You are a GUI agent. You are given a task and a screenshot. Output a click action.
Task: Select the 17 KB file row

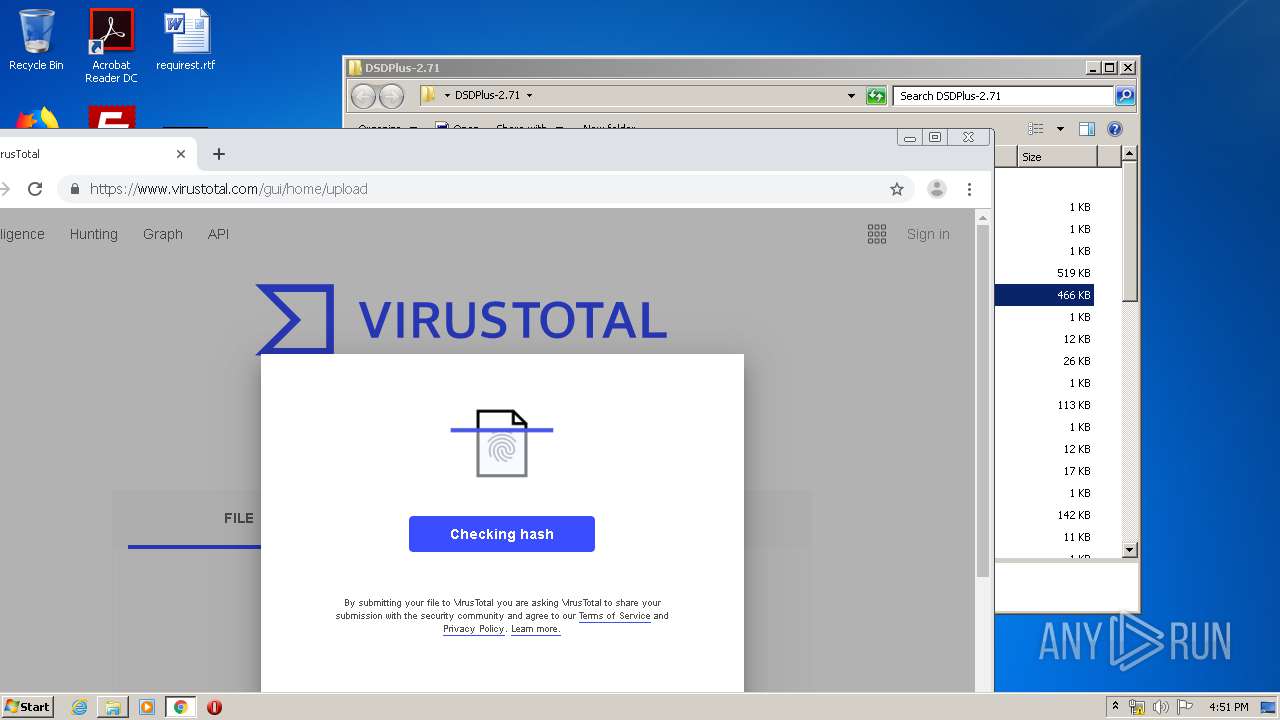click(1044, 471)
